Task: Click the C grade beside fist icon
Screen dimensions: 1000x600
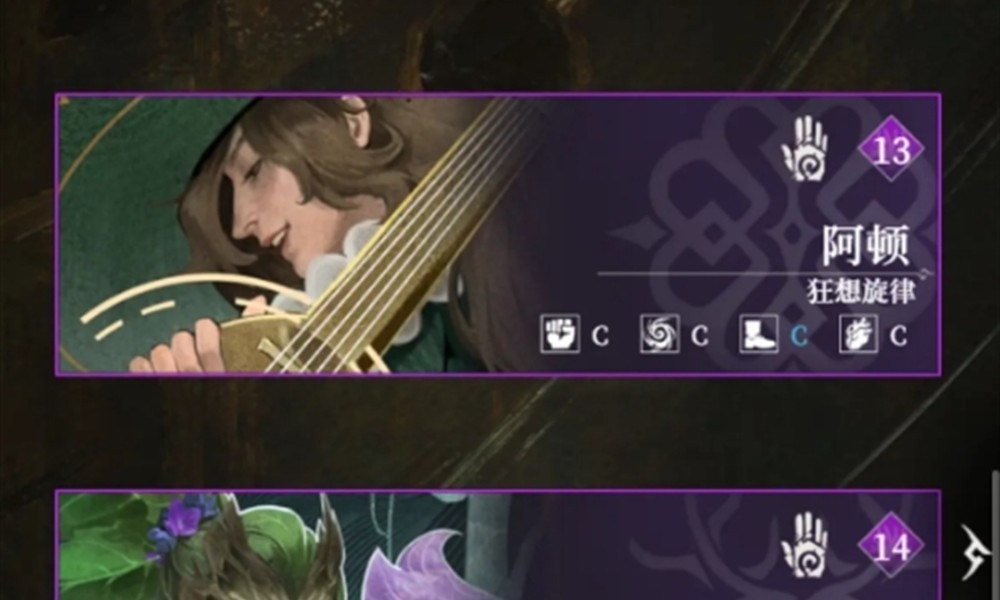Action: pos(600,335)
